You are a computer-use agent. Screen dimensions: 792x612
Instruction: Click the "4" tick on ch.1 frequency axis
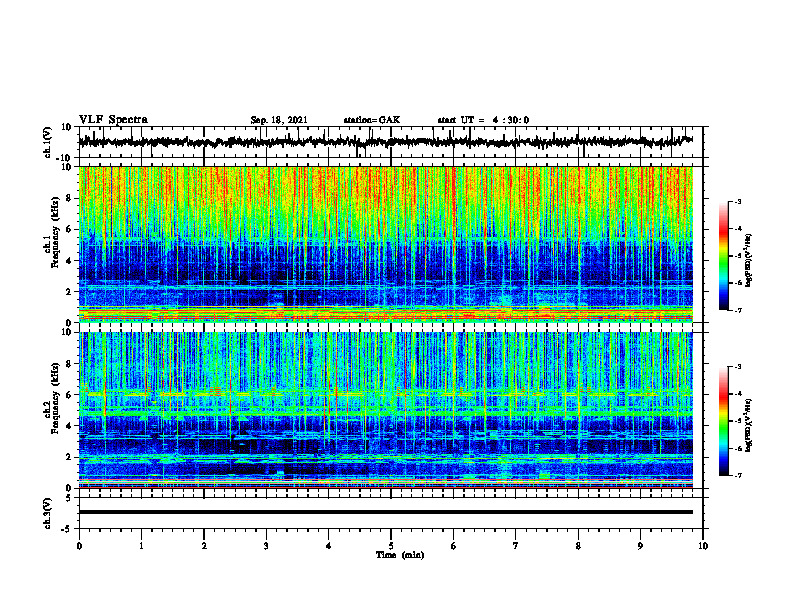tap(70, 261)
